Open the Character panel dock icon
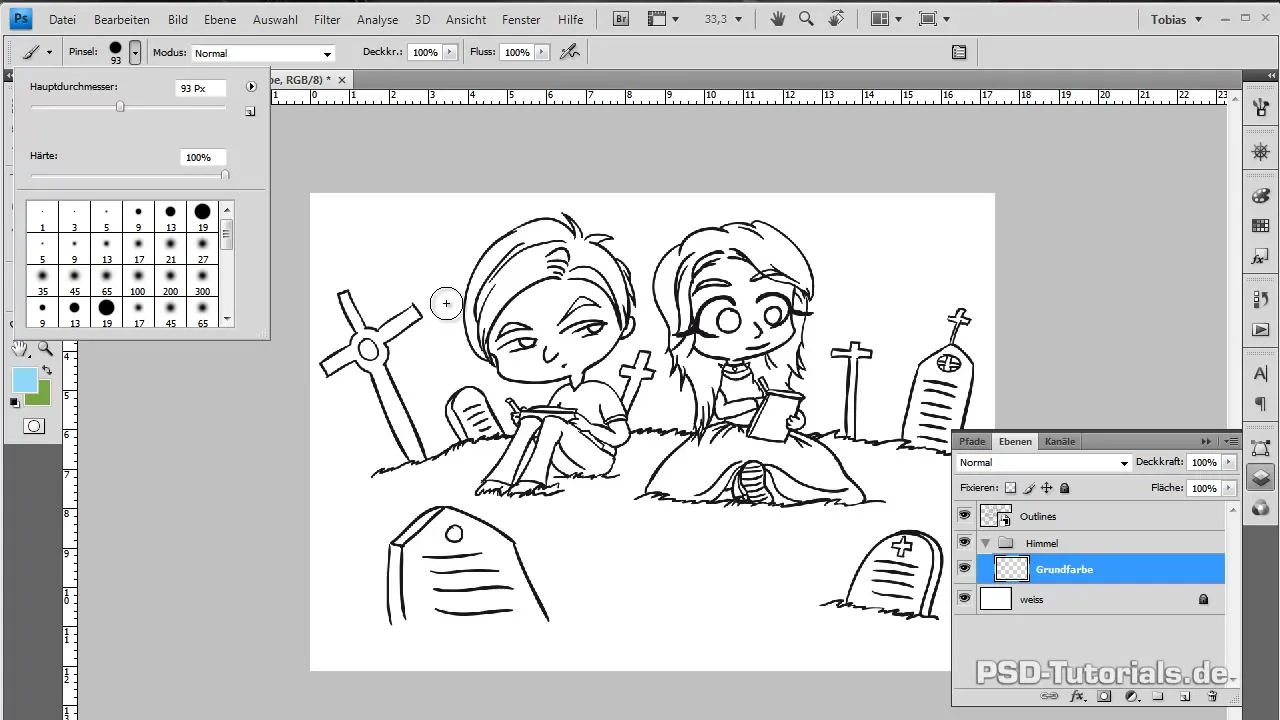The height and width of the screenshot is (720, 1280). click(x=1260, y=375)
